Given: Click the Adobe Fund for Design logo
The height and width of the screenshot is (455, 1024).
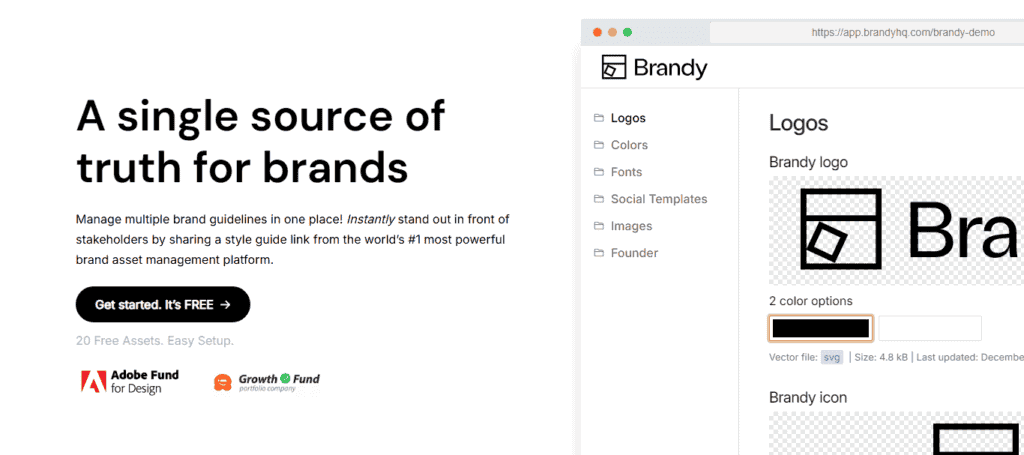Looking at the screenshot, I should pos(130,382).
